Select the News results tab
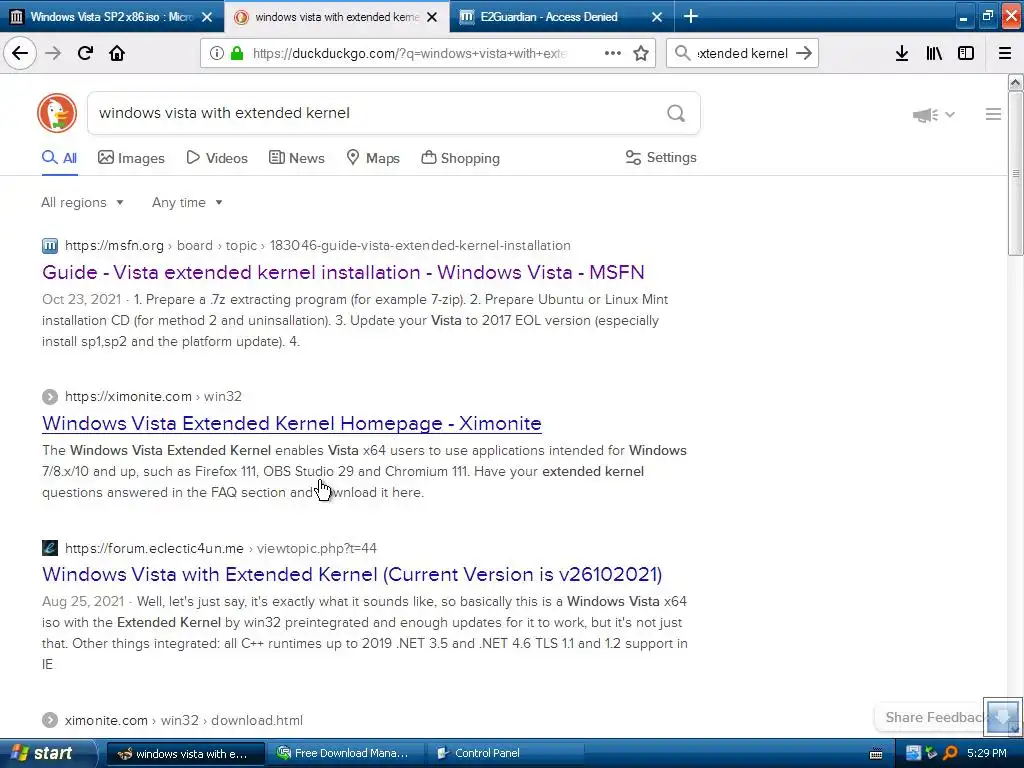The height and width of the screenshot is (768, 1024). tap(296, 158)
